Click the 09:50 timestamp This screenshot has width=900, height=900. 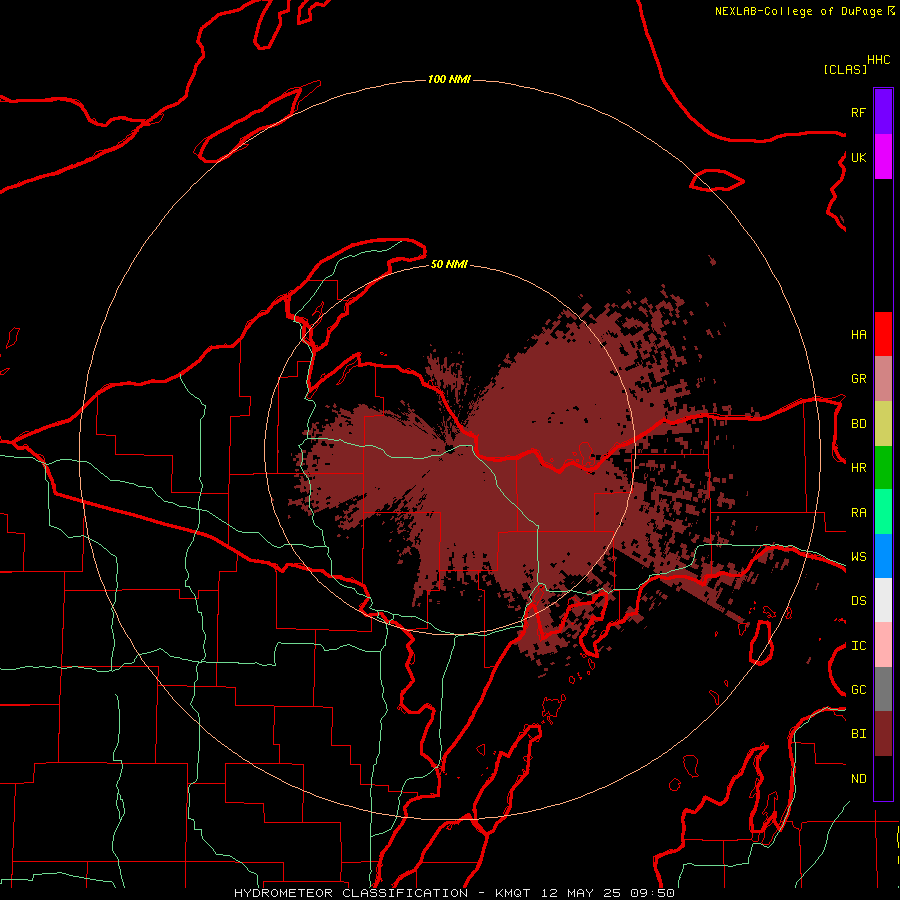652,893
